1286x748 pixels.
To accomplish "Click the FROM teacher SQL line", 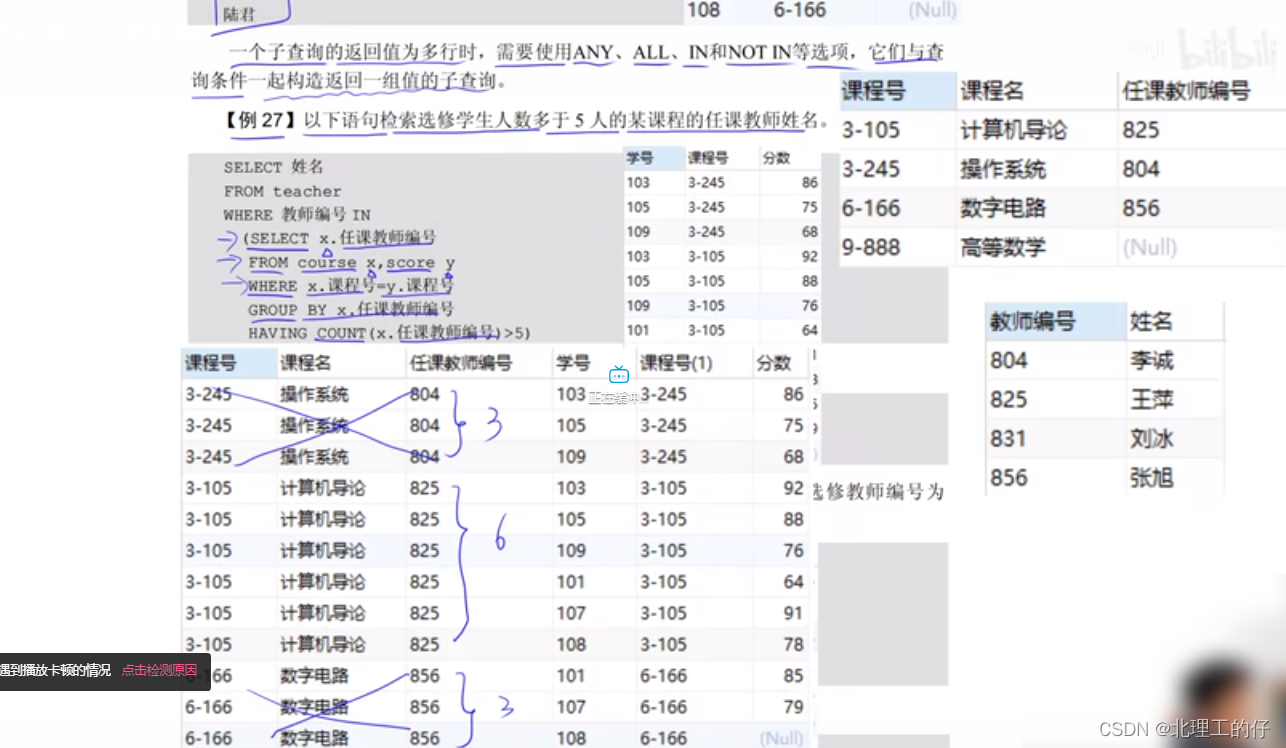I will [x=282, y=191].
